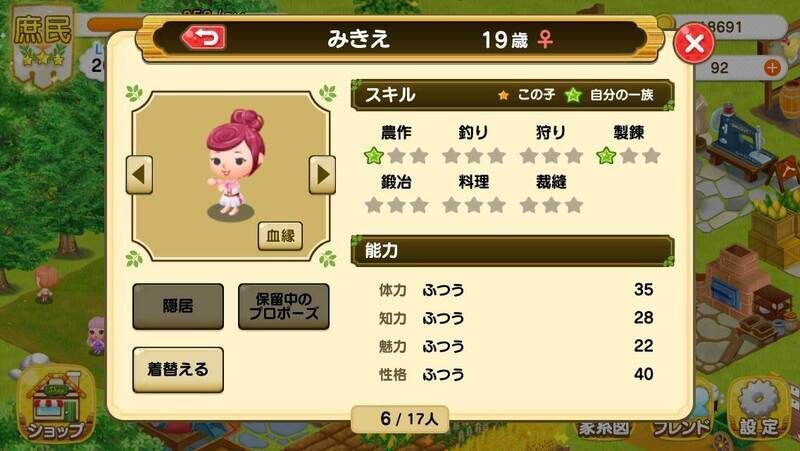
Task: Close the character dialog with red X
Action: click(694, 43)
